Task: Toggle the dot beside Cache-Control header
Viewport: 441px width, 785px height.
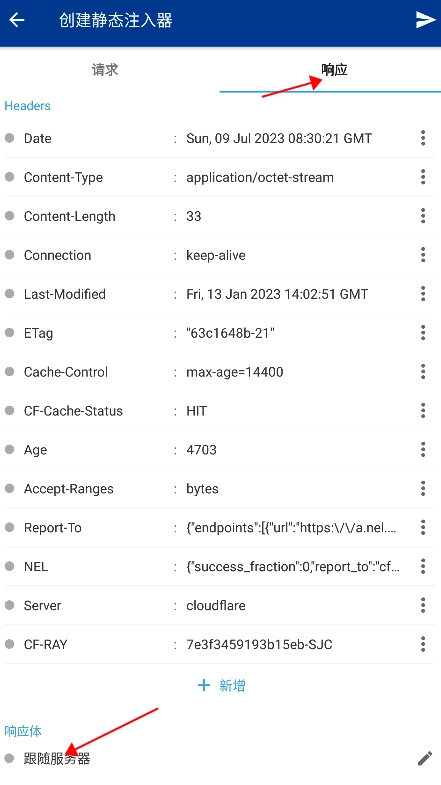Action: (x=10, y=371)
